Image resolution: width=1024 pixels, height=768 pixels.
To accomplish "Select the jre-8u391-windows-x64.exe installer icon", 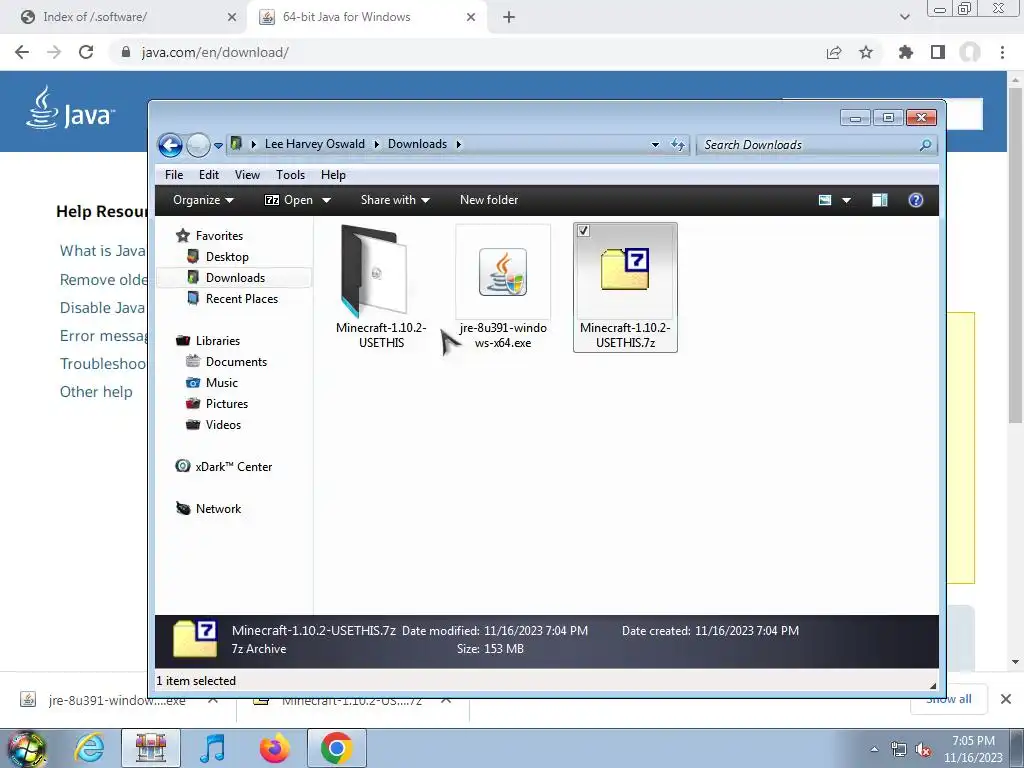I will [x=503, y=272].
